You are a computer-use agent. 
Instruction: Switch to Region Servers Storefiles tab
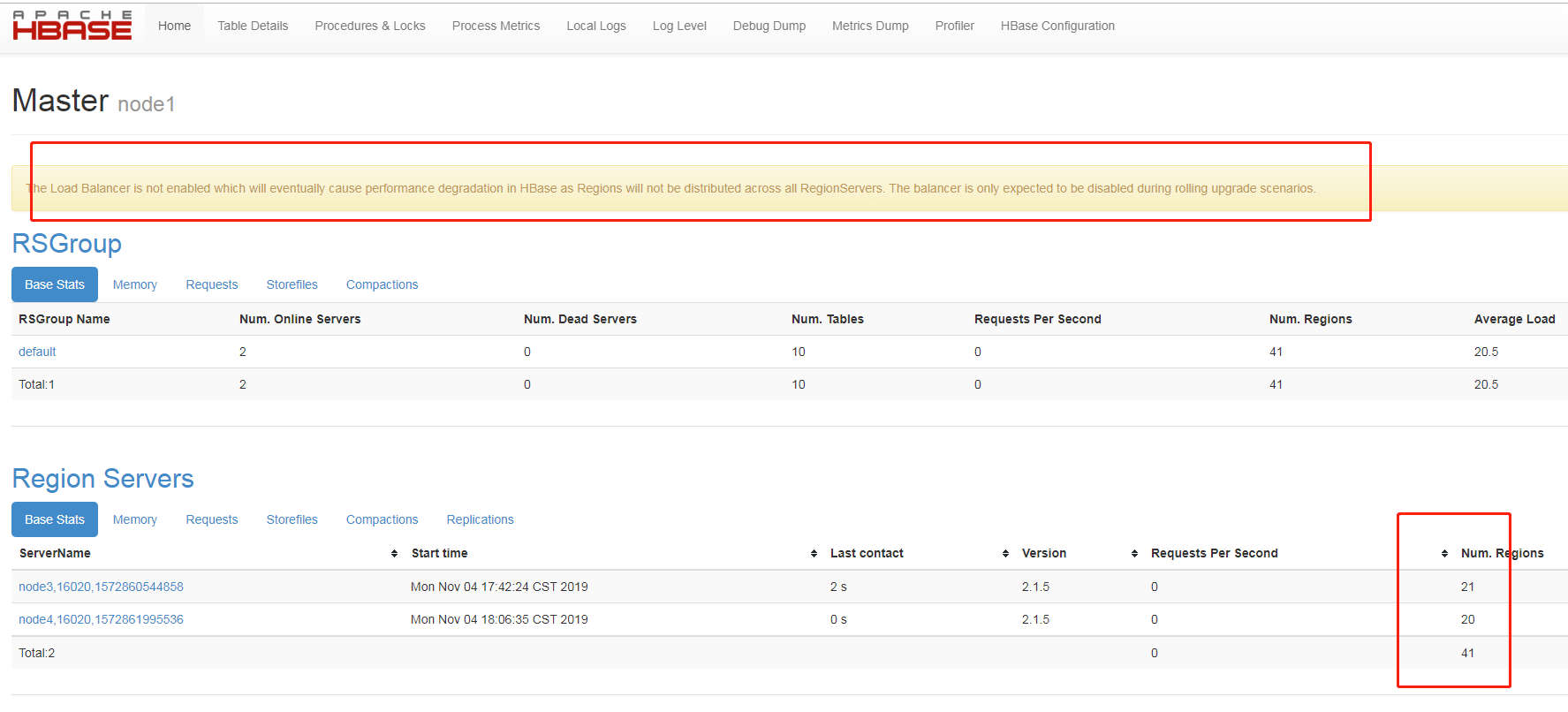tap(292, 519)
